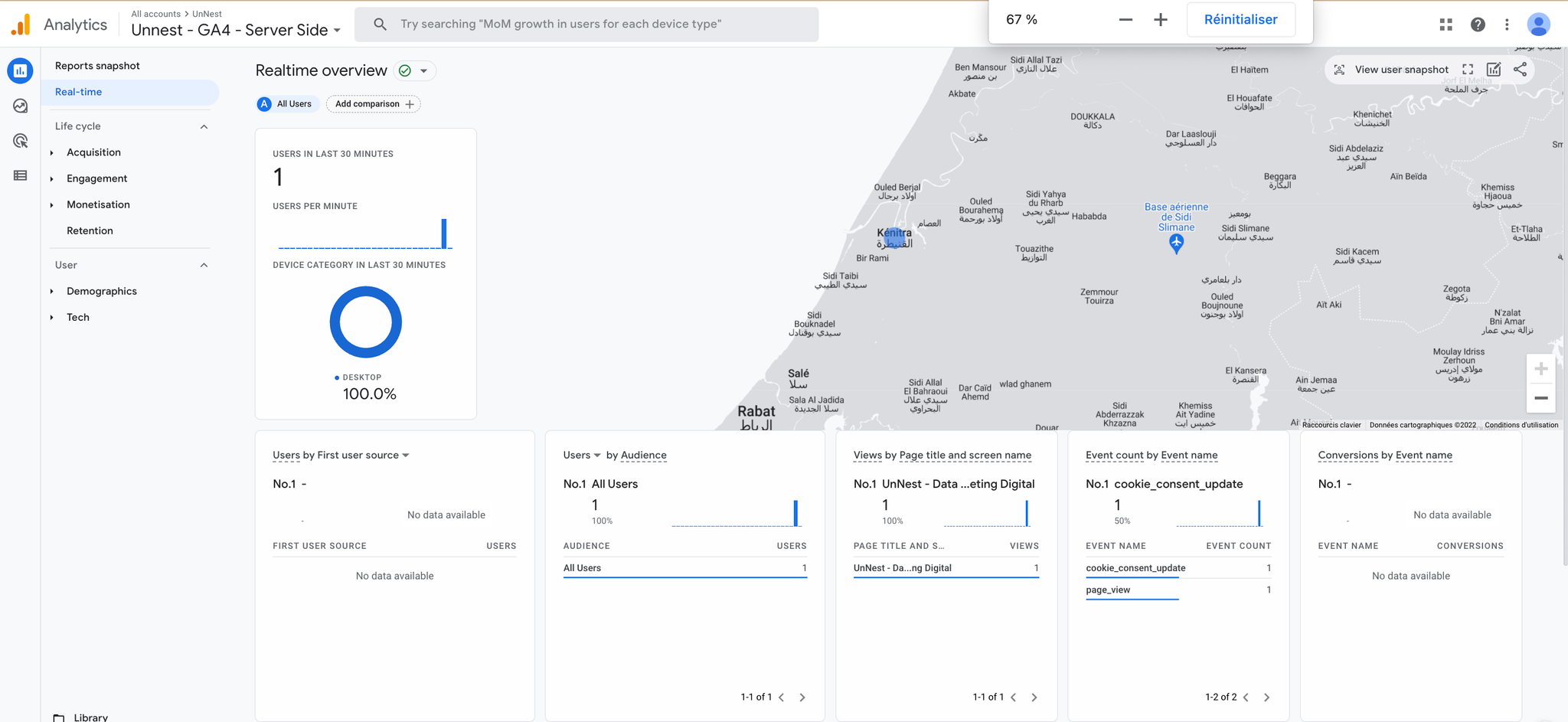The height and width of the screenshot is (722, 1568).
Task: Click the page_view event row
Action: (x=1178, y=590)
